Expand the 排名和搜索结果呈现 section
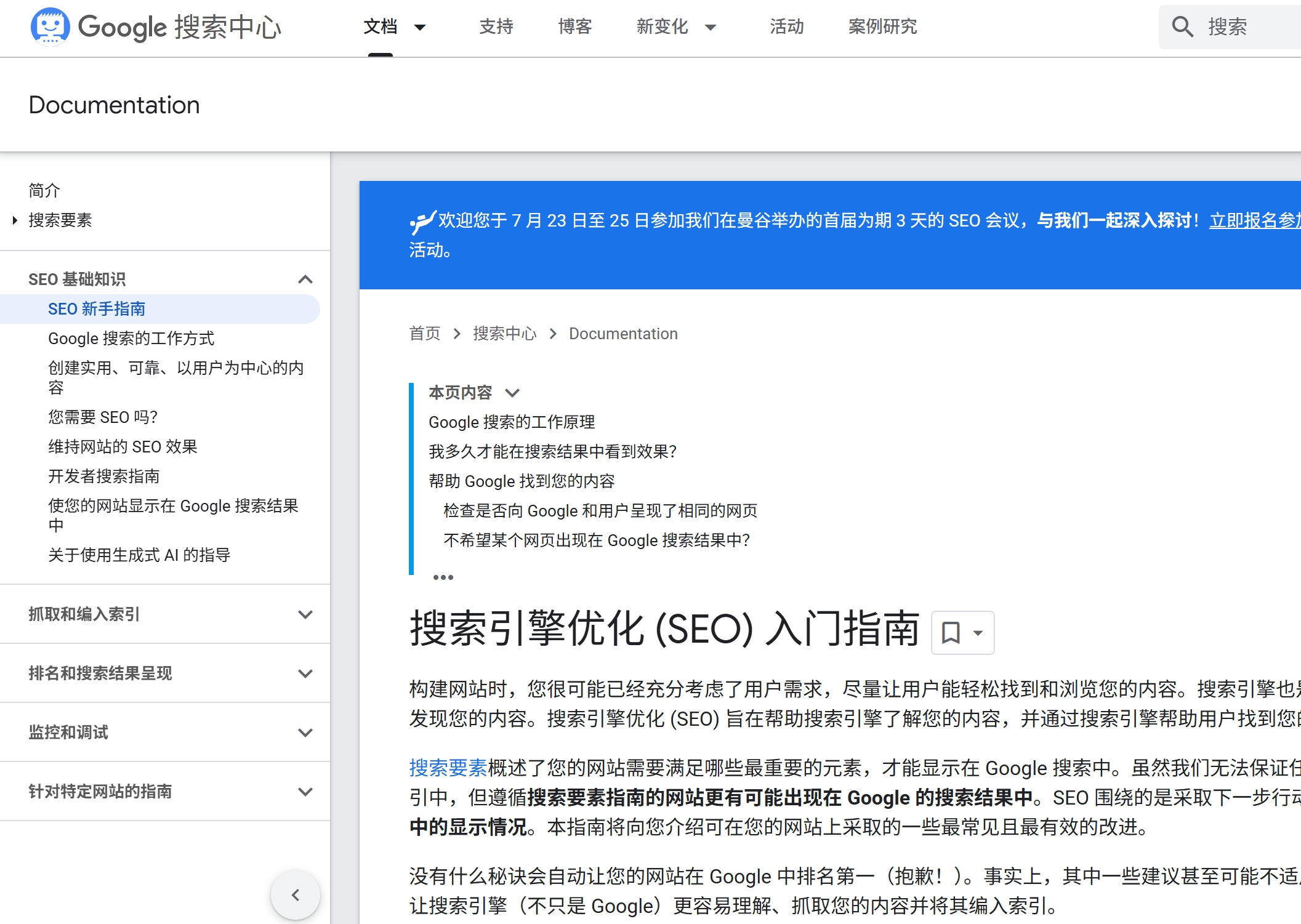Screen dimensions: 1301x924 pos(305,673)
